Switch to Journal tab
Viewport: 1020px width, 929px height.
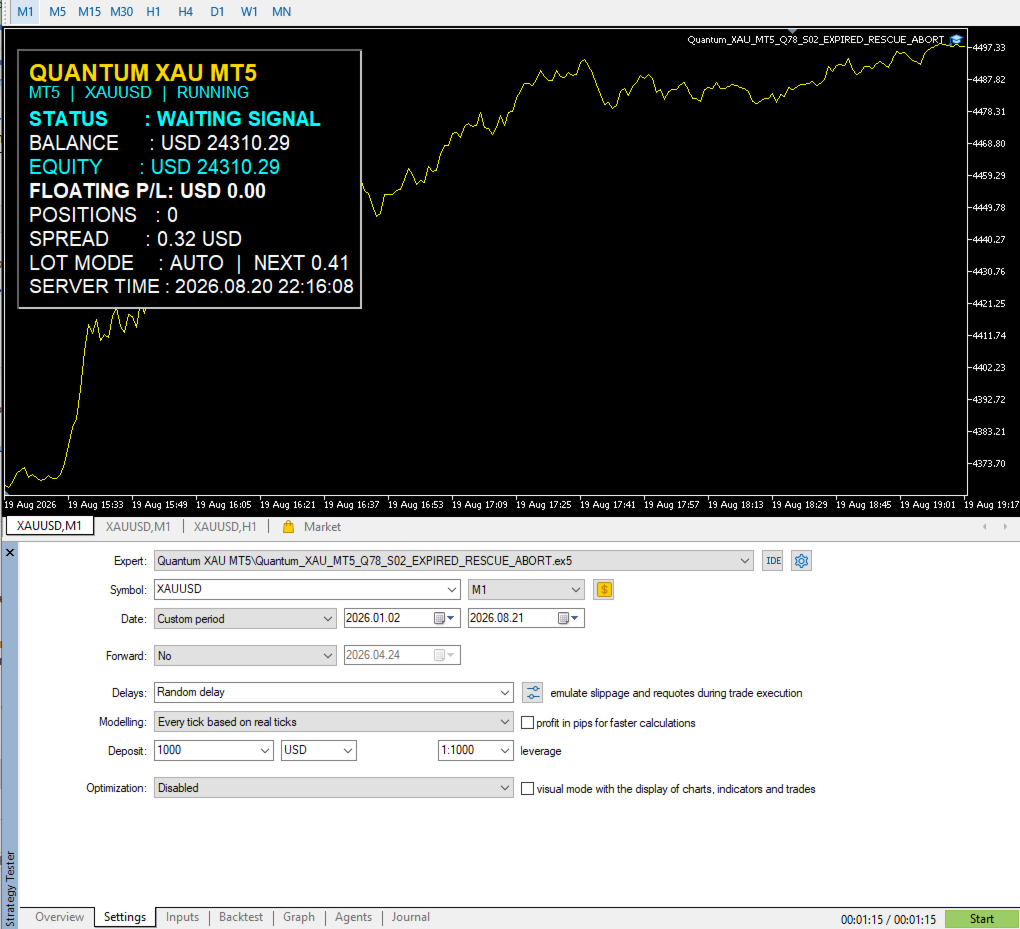410,917
